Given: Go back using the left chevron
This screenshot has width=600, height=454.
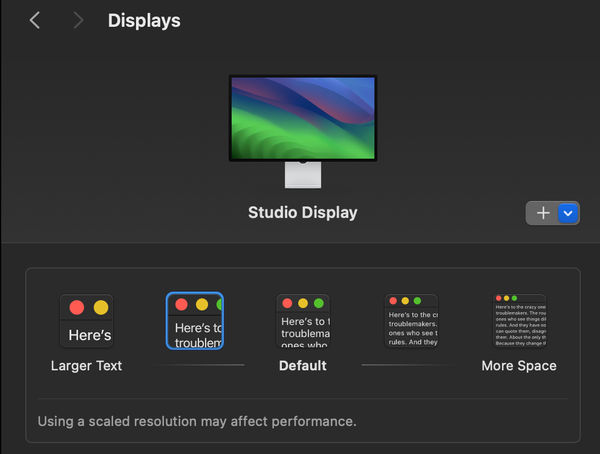Looking at the screenshot, I should (x=35, y=20).
